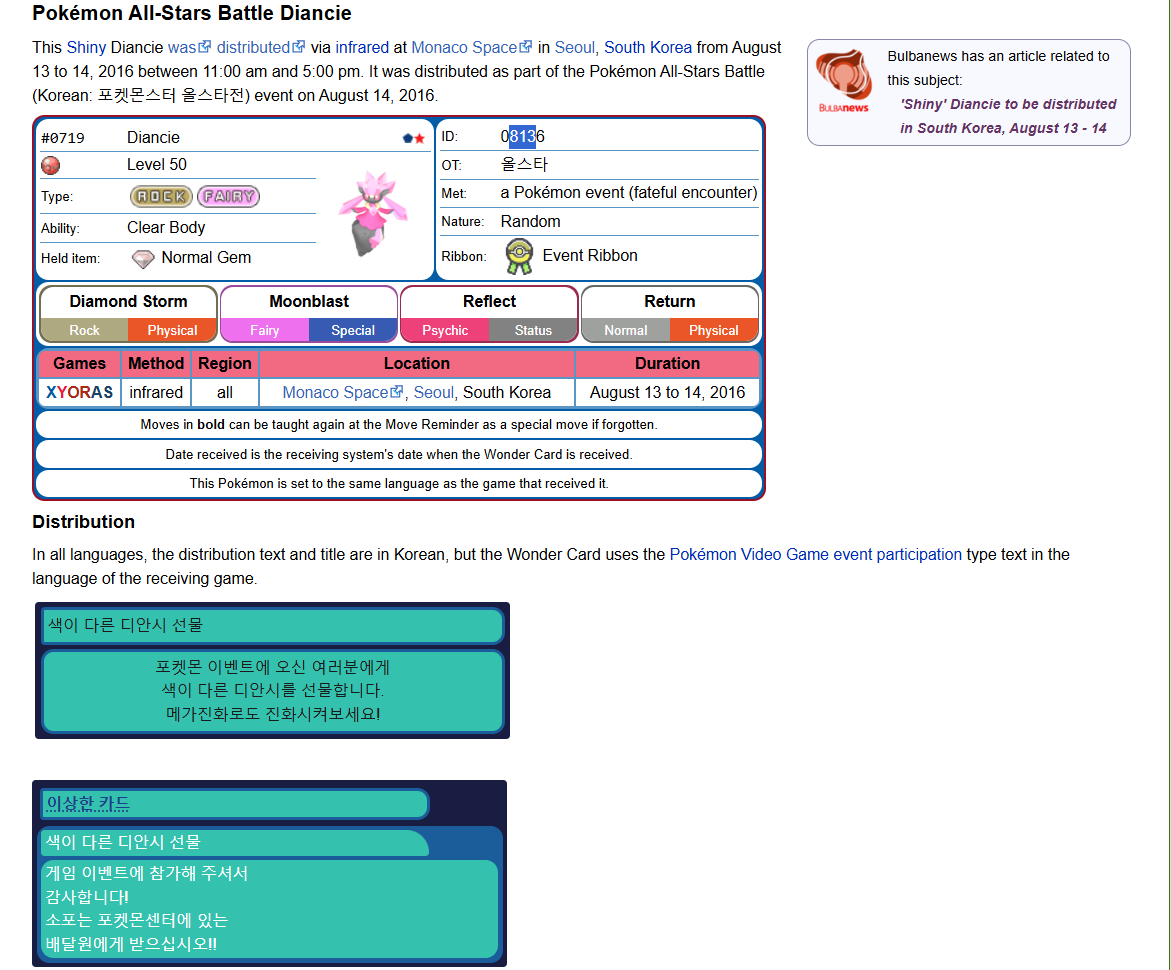Click the Diamond Storm move name
This screenshot has width=1171, height=970.
(x=128, y=301)
